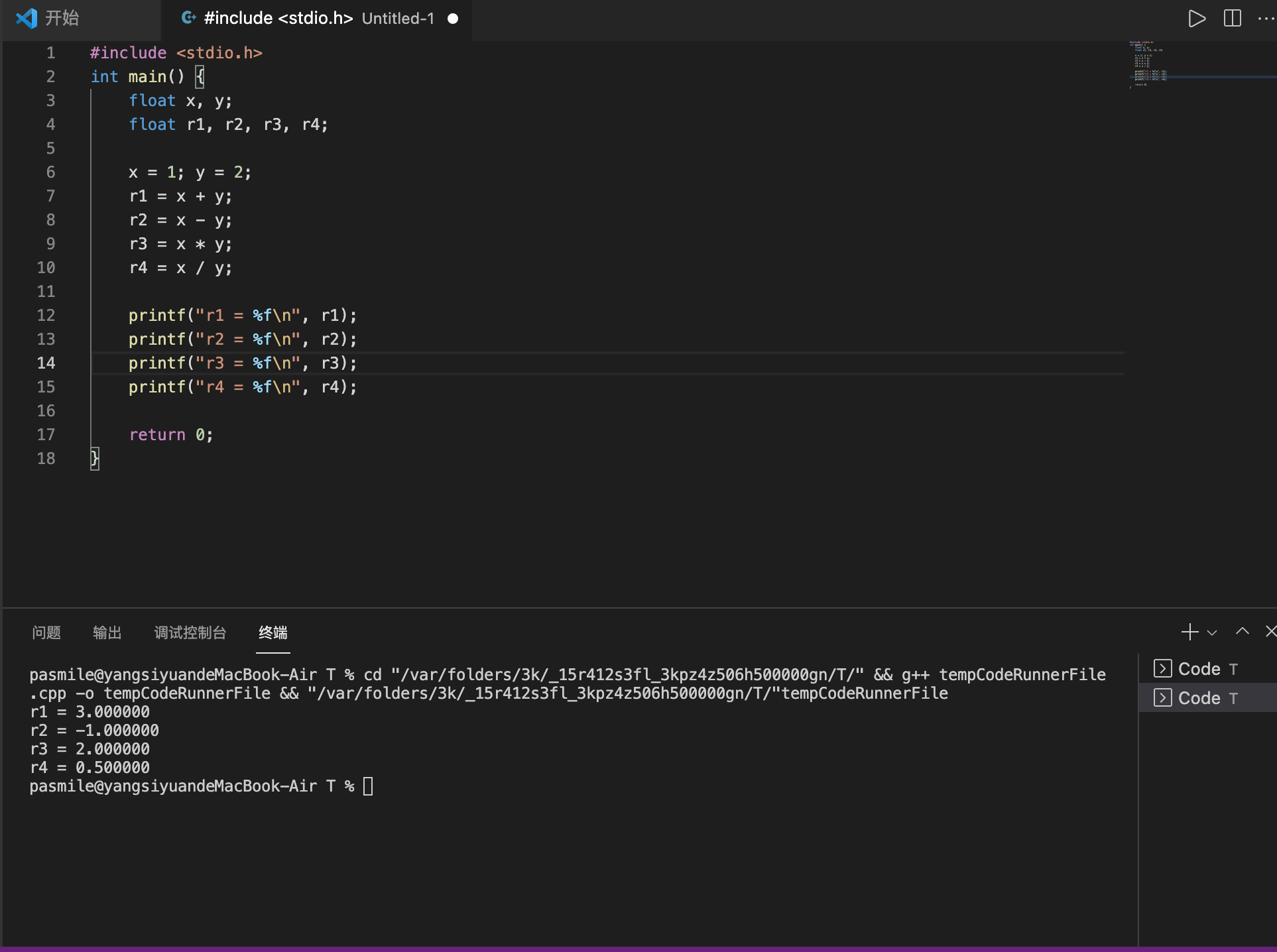This screenshot has width=1277, height=952.
Task: Select the second Code terminal entry
Action: click(1199, 698)
